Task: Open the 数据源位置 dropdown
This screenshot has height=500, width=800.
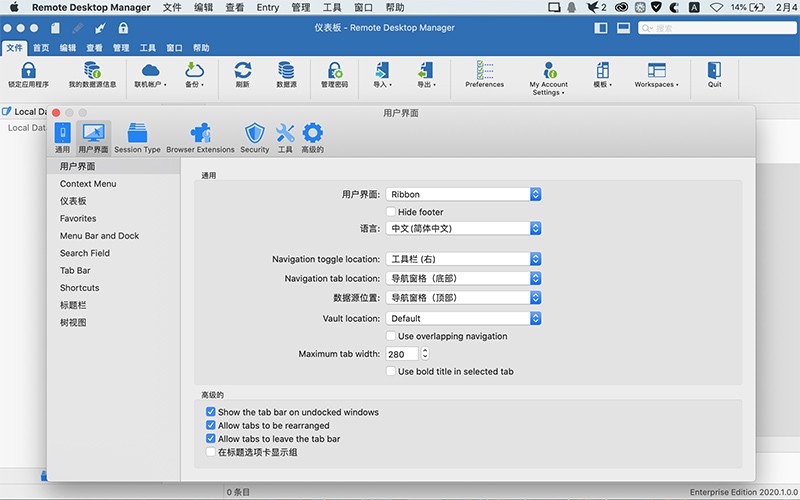Action: pos(463,297)
